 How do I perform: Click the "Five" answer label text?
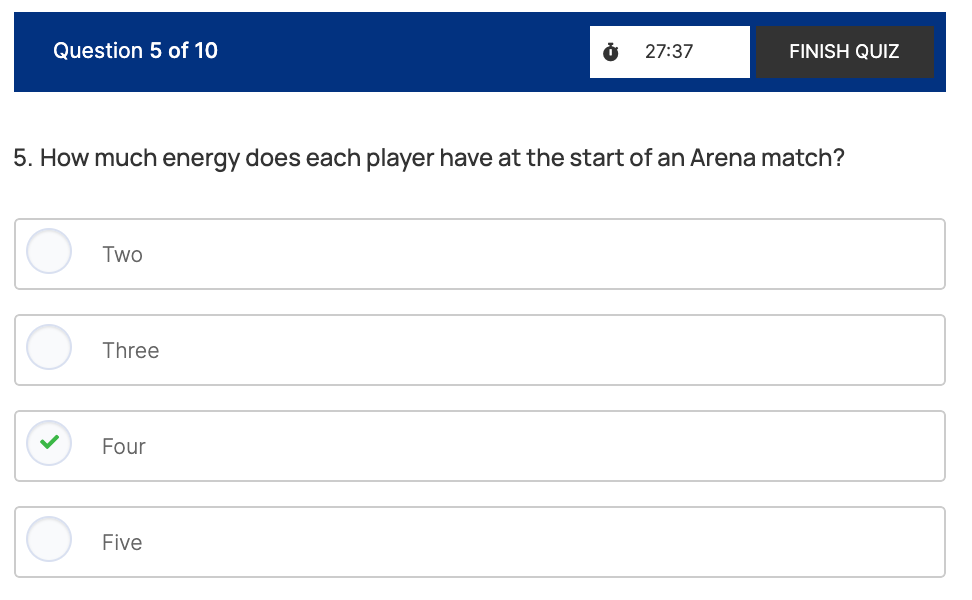pyautogui.click(x=122, y=543)
